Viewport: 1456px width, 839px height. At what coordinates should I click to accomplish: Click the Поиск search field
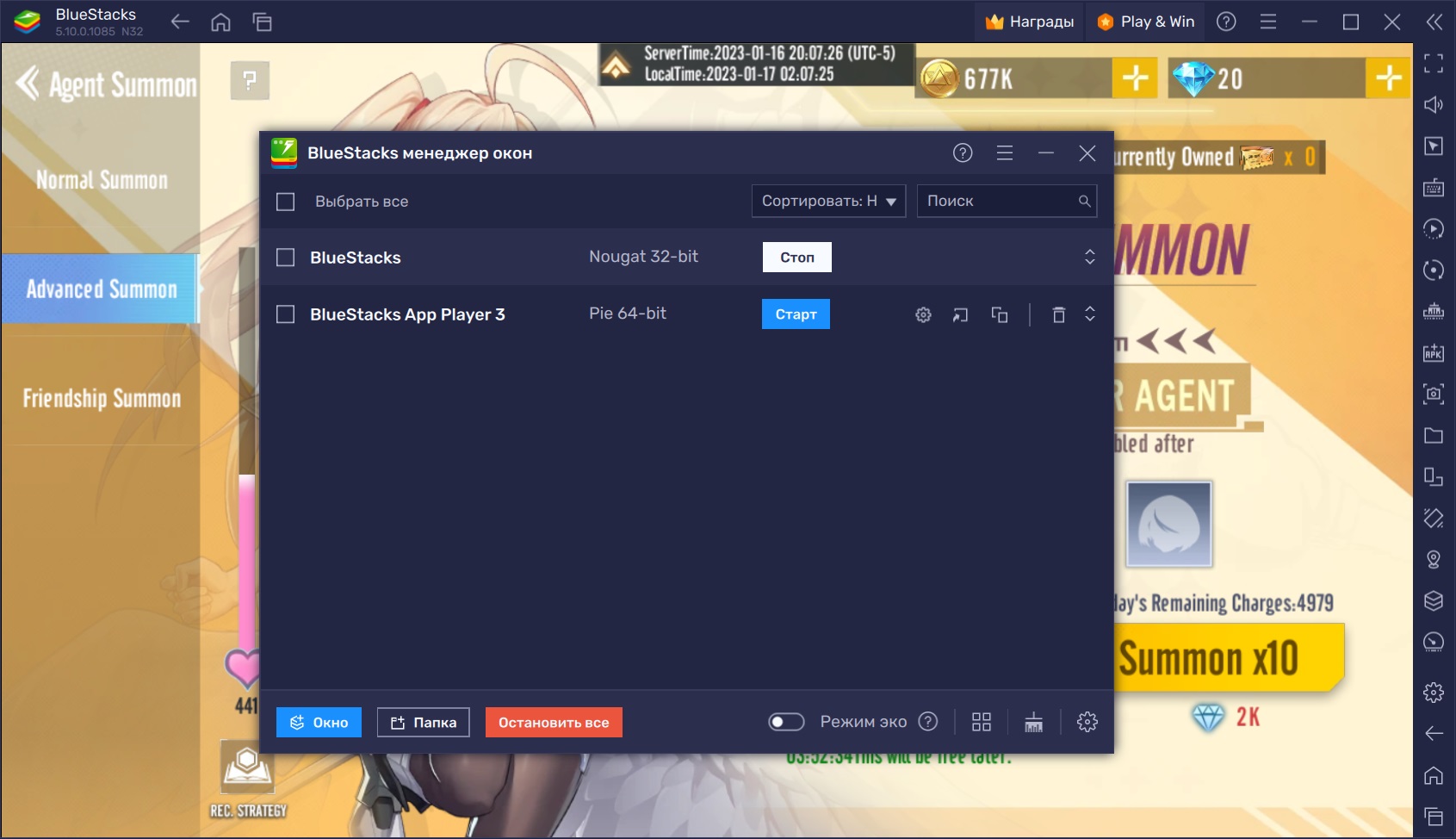tap(1007, 201)
